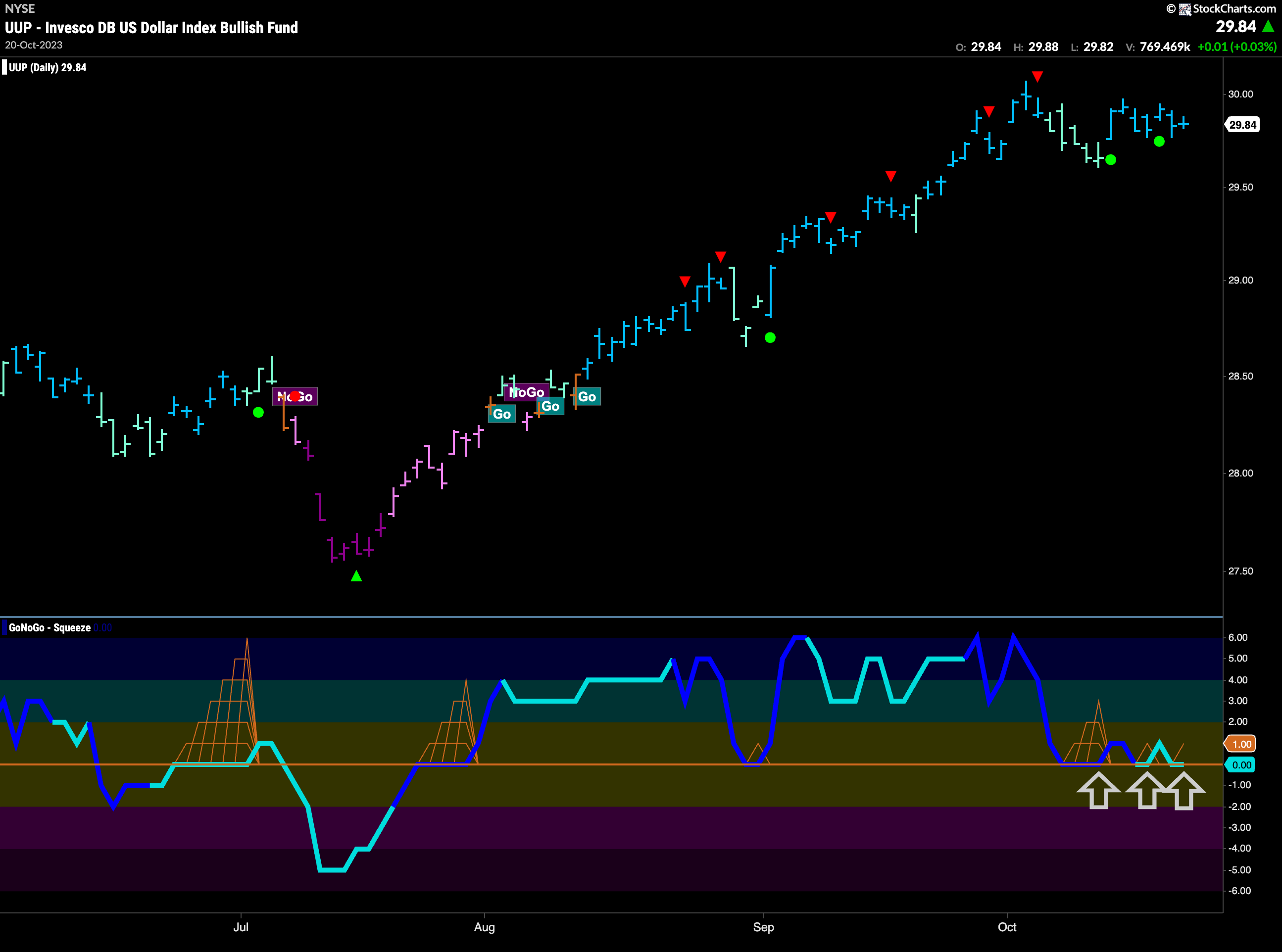The image size is (1282, 952).
Task: Click the red dot on the July NoGo label
Action: click(x=295, y=396)
